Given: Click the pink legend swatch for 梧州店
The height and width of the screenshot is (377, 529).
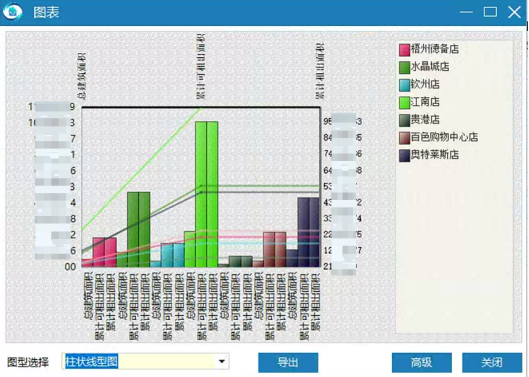Looking at the screenshot, I should coord(404,50).
